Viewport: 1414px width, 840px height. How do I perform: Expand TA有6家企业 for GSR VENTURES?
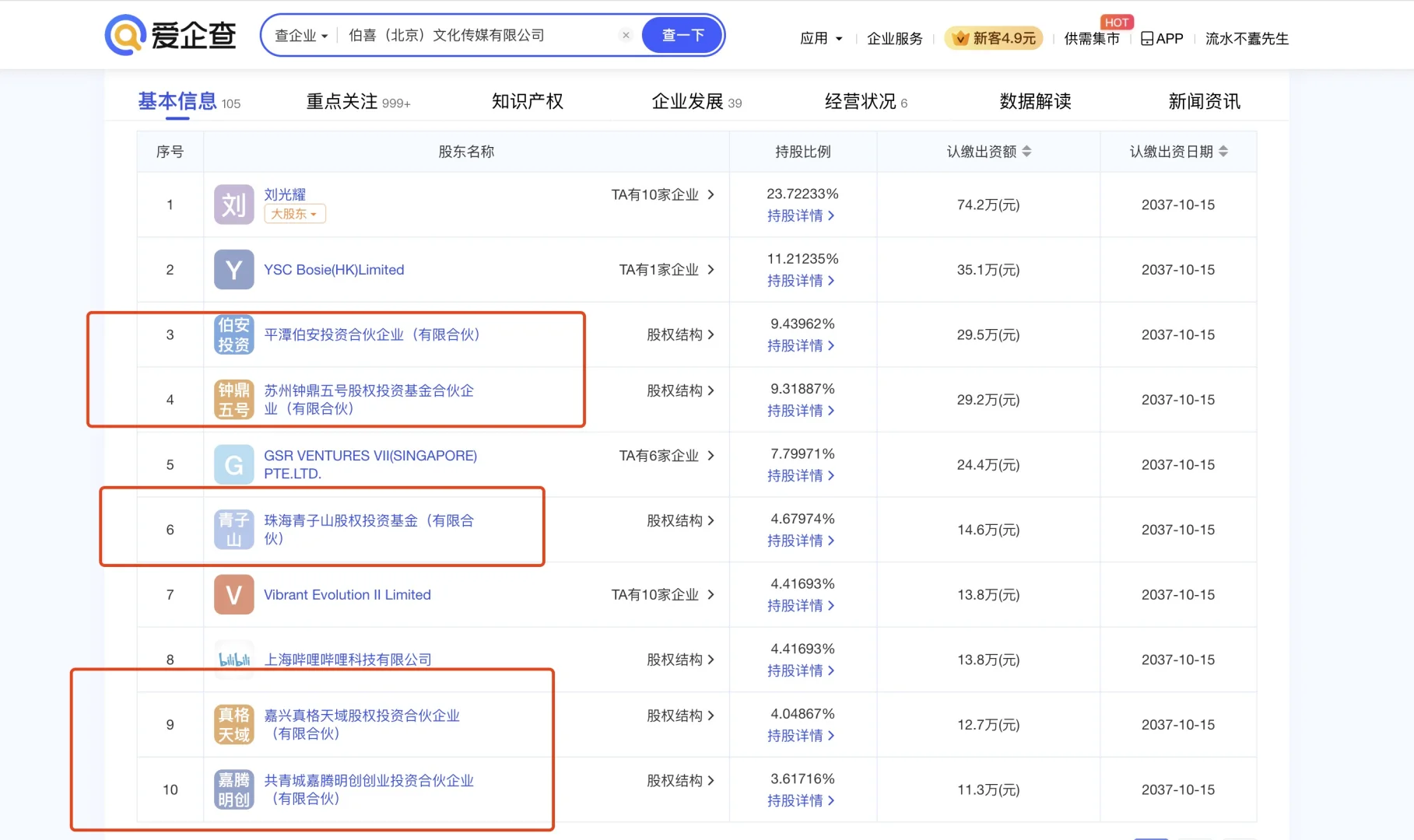pos(666,456)
